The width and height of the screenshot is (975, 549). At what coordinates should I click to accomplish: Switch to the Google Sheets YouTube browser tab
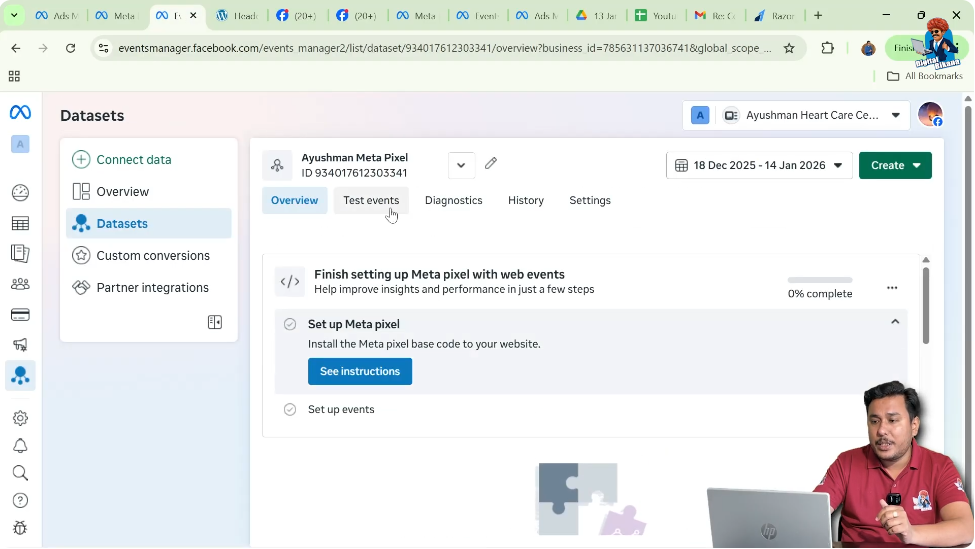[655, 15]
